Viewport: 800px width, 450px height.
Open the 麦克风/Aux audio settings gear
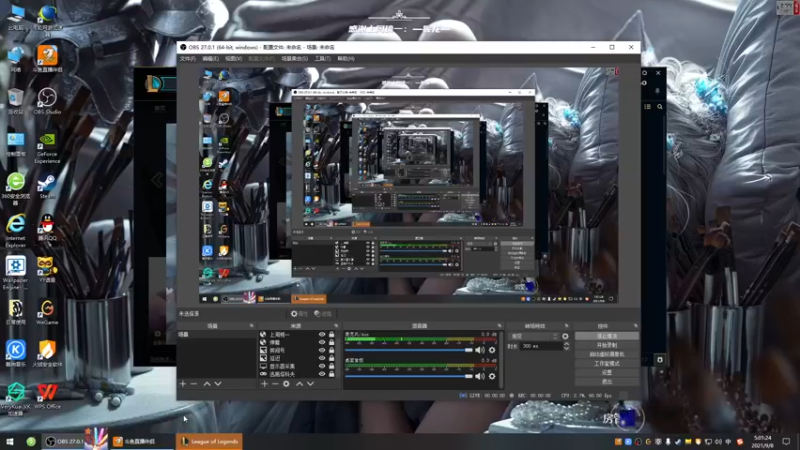pos(492,350)
